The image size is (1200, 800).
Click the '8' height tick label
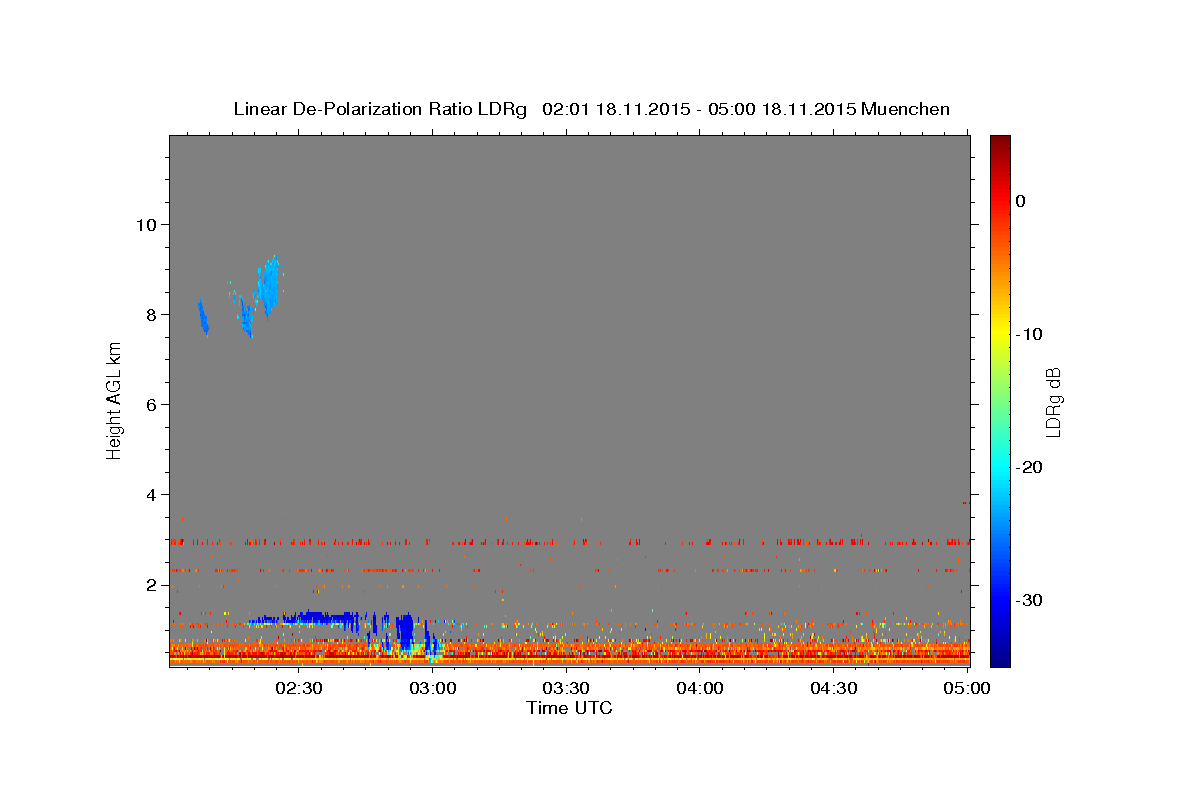point(151,314)
